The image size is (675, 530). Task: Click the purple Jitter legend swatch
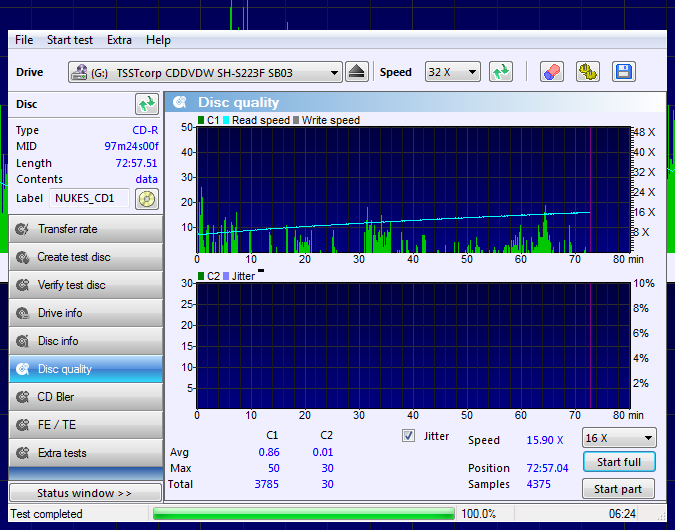(226, 276)
